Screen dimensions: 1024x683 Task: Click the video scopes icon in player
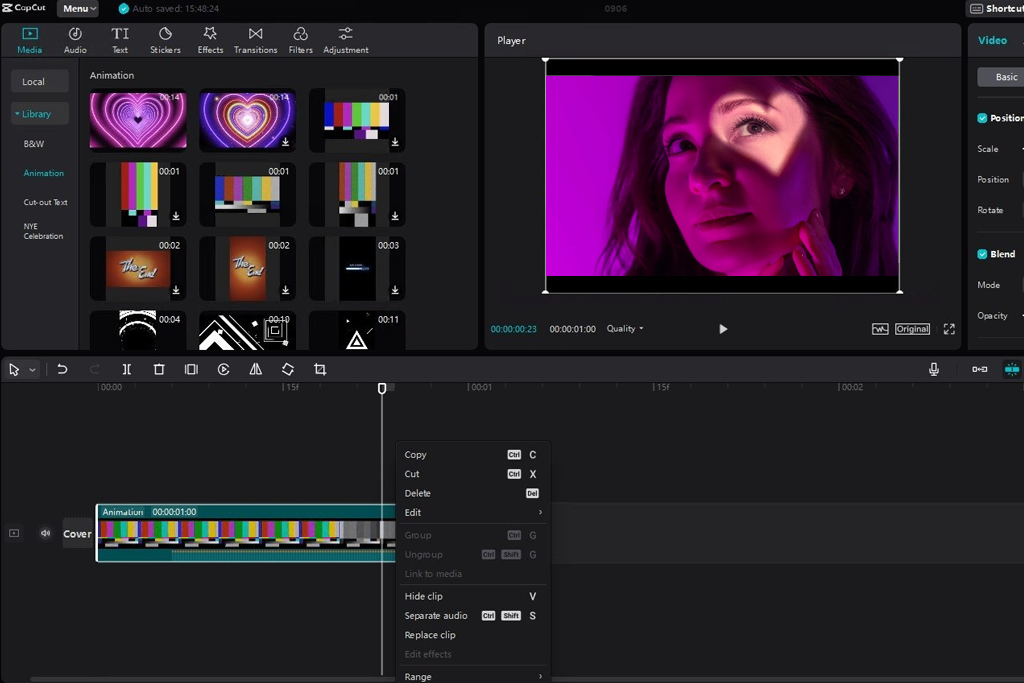coord(880,329)
